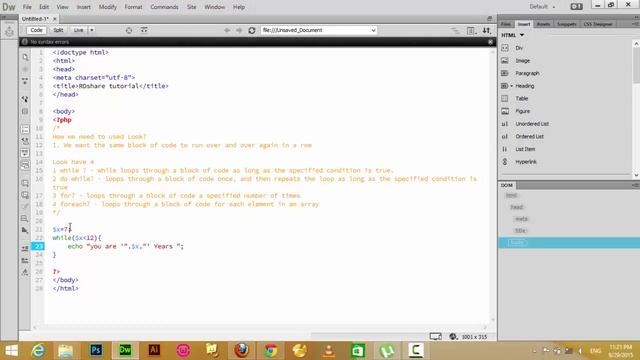The width and height of the screenshot is (640, 360).
Task: Insert an Ordered List from Insert panel
Action: click(529, 137)
